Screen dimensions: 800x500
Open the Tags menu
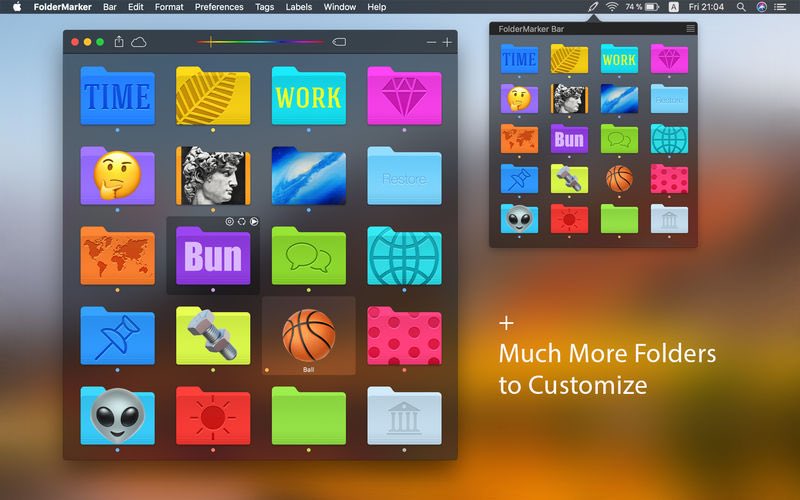264,7
